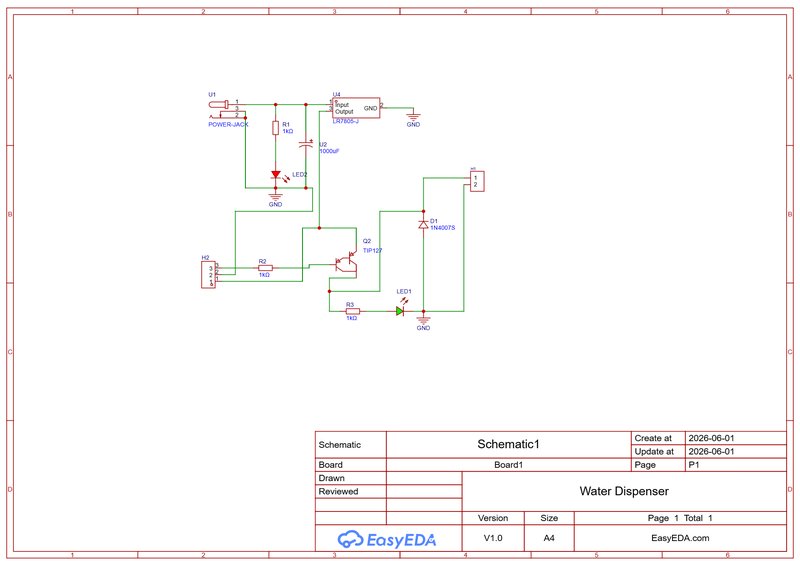Select the R3 resistor symbol
The height and width of the screenshot is (566, 800).
353,311
